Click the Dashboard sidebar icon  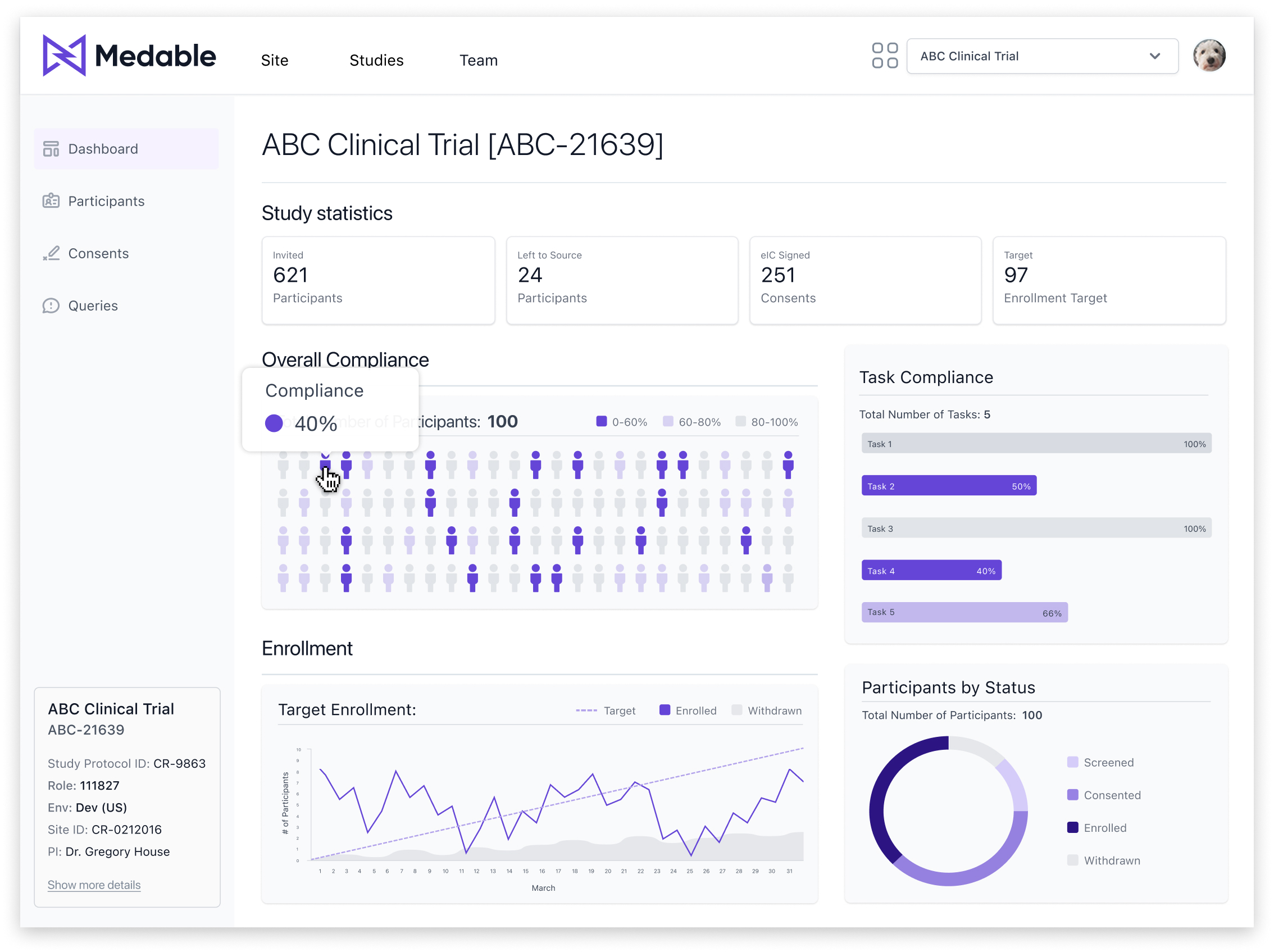pyautogui.click(x=51, y=149)
